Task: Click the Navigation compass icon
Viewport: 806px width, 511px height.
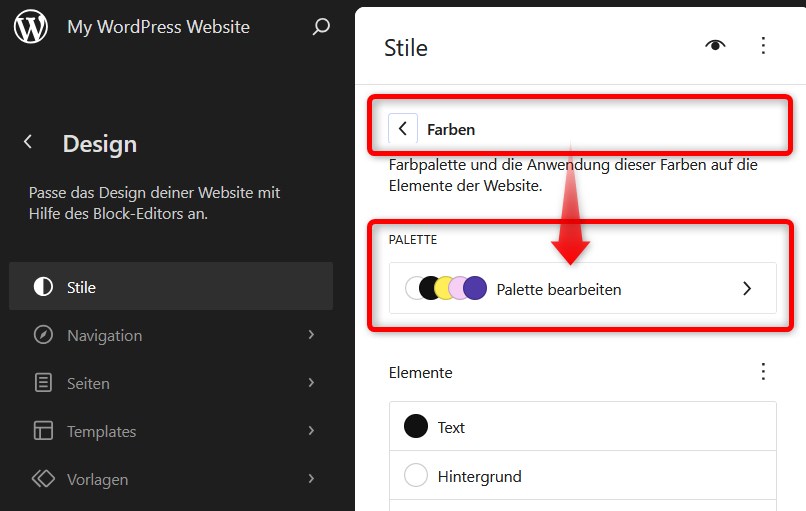Action: click(43, 335)
